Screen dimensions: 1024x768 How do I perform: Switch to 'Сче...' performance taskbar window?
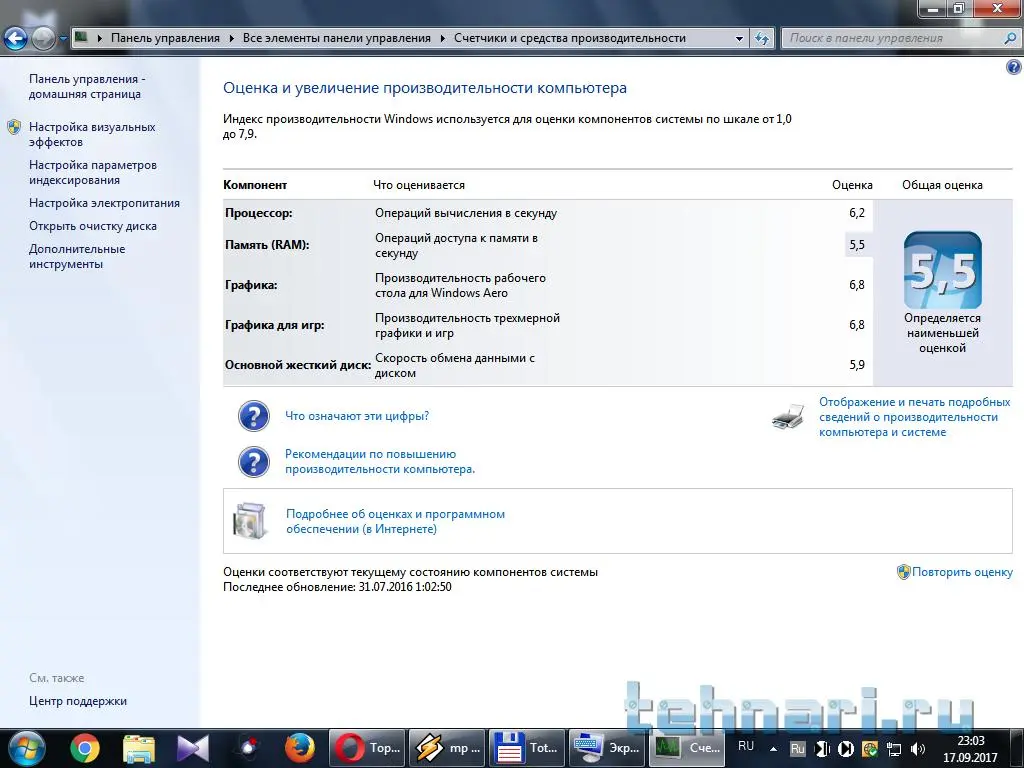coord(688,748)
